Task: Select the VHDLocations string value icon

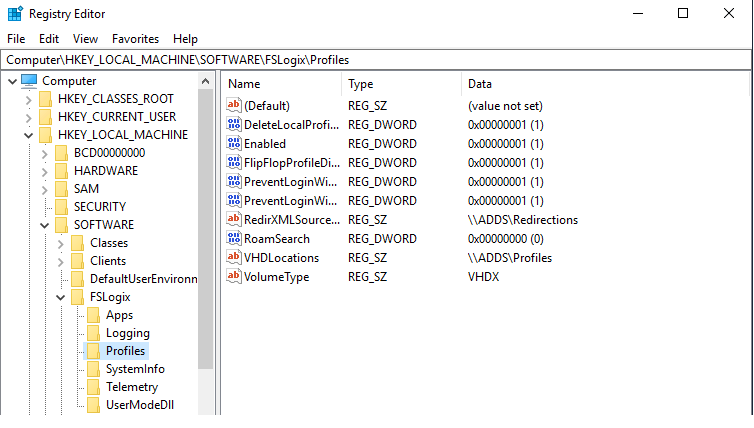Action: [x=234, y=257]
